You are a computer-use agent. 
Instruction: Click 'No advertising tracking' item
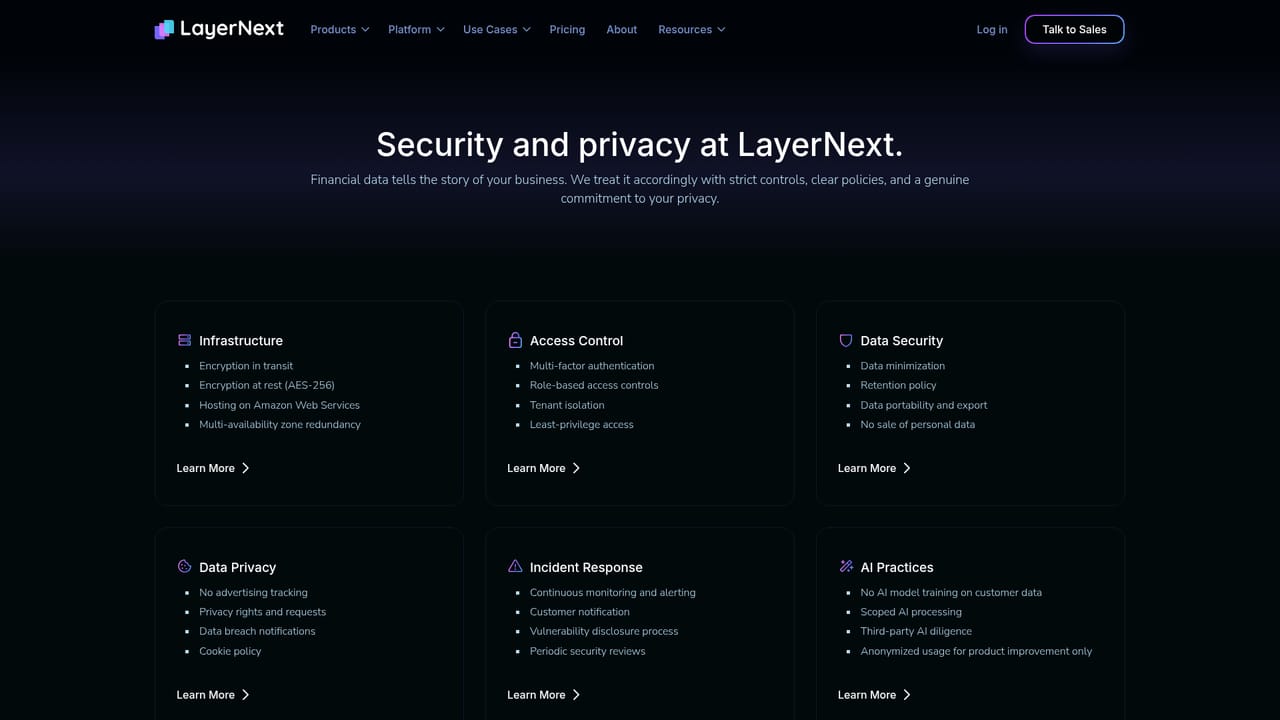(x=253, y=592)
